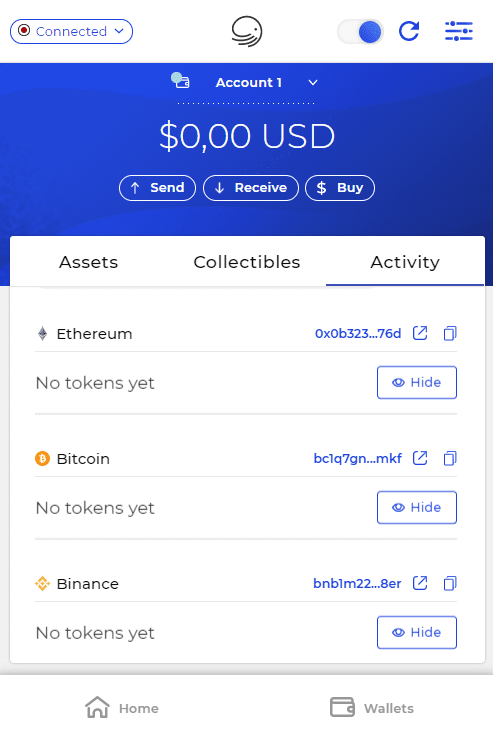Open the settings sliders icon

458,31
